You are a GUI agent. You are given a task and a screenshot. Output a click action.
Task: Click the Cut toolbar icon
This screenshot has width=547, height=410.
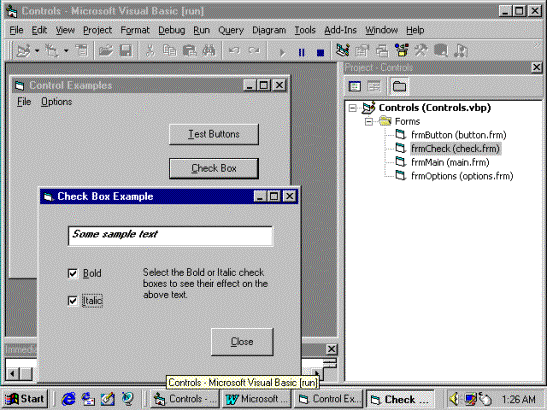click(150, 51)
